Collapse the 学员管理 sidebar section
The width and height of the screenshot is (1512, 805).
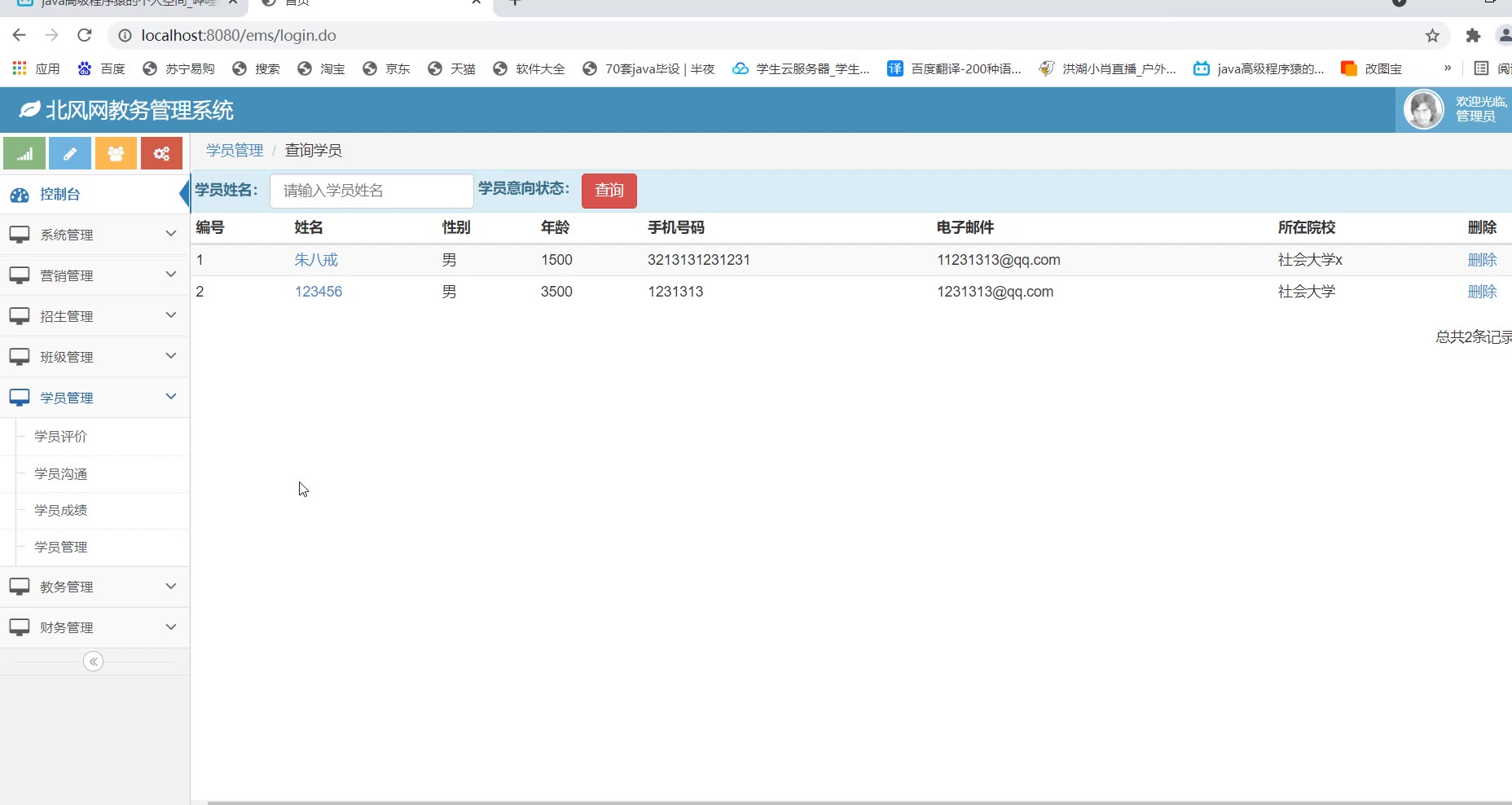point(94,398)
